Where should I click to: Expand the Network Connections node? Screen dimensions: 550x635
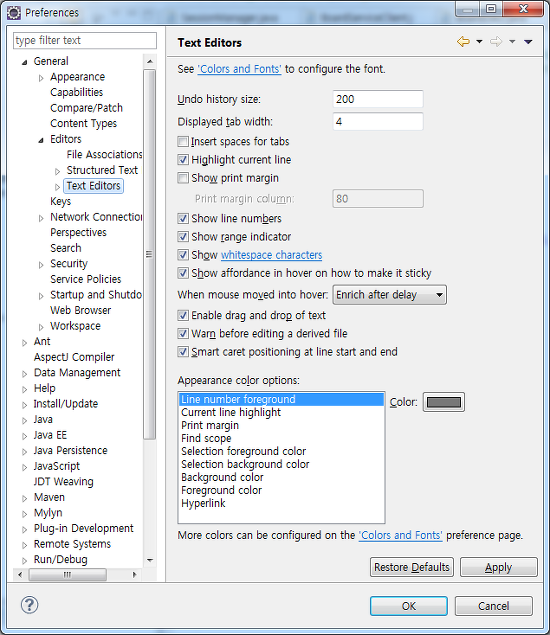(x=41, y=218)
